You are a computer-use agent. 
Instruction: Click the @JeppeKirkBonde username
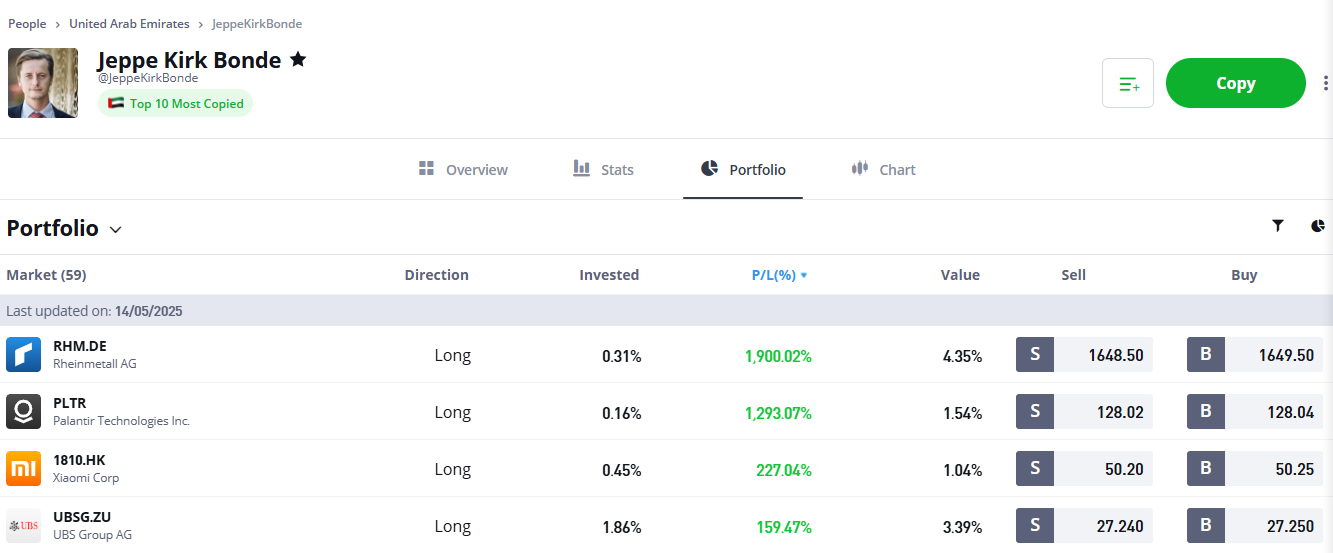[x=147, y=78]
